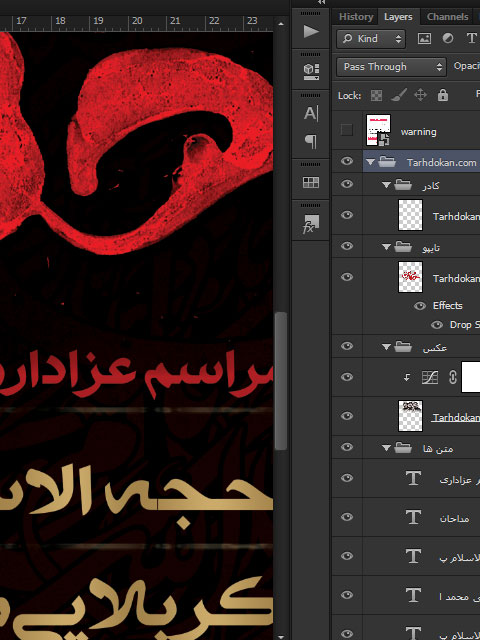The width and height of the screenshot is (480, 640).
Task: Select the تایپو group folder icon
Action: [403, 247]
